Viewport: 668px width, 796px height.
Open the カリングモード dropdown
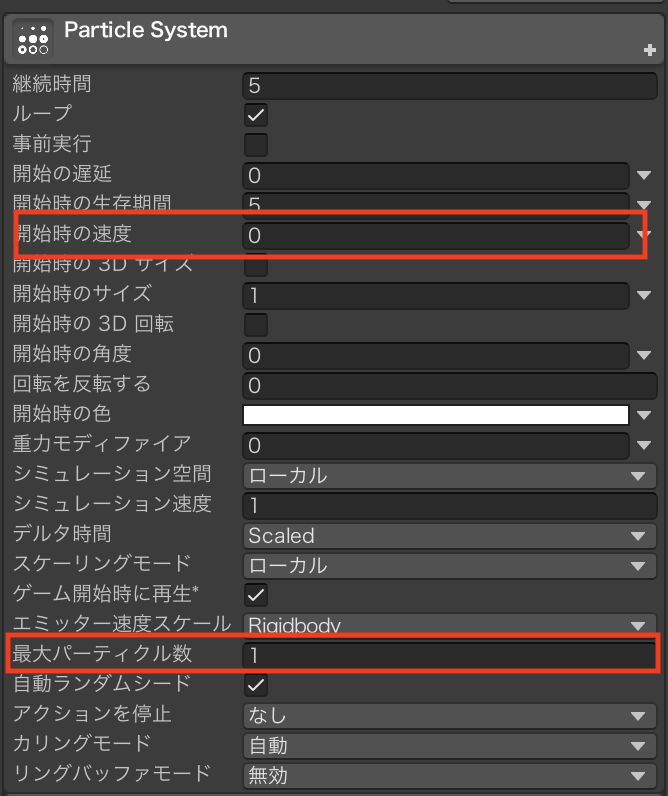(450, 745)
